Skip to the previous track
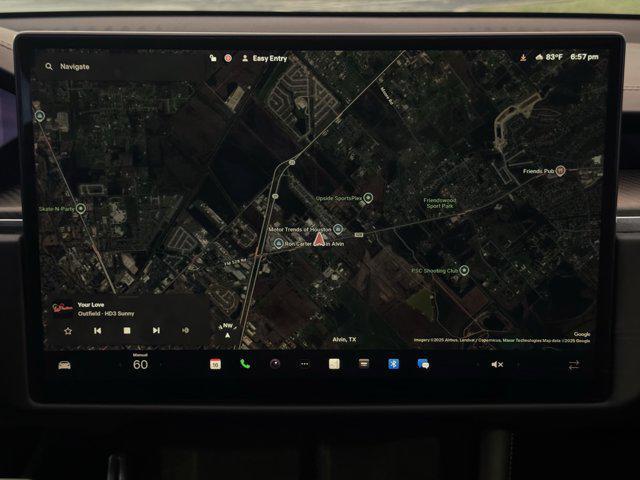The height and width of the screenshot is (480, 640). coord(98,330)
